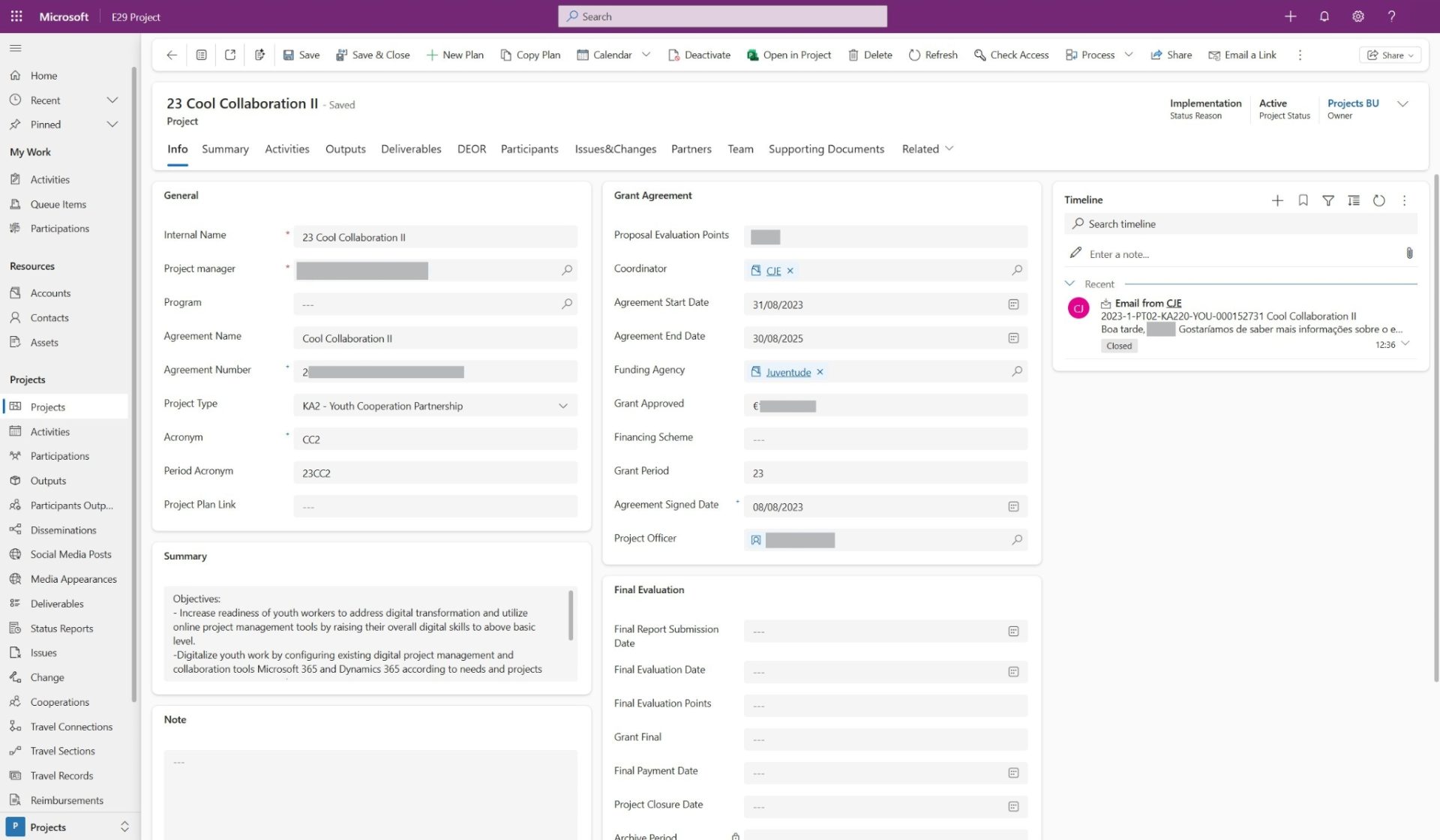
Task: Click the timeline bookmark icon
Action: (1303, 200)
